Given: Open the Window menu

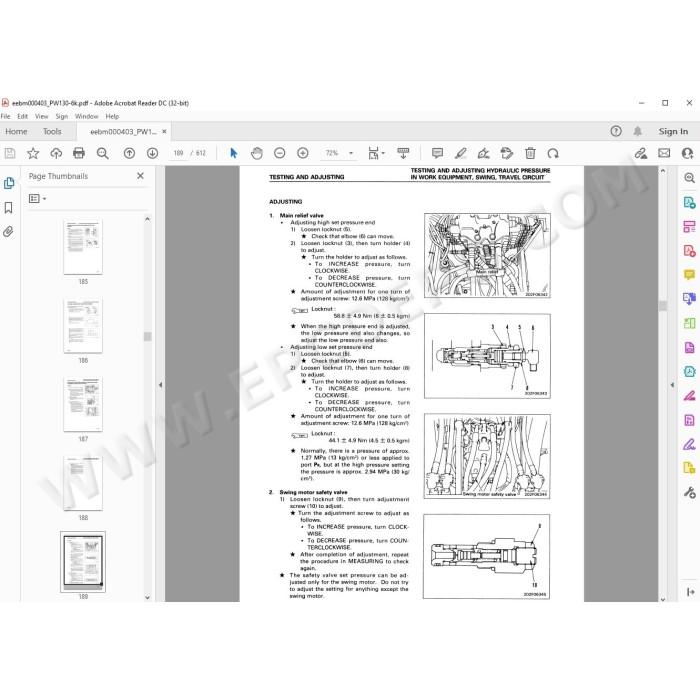Looking at the screenshot, I should click(87, 117).
